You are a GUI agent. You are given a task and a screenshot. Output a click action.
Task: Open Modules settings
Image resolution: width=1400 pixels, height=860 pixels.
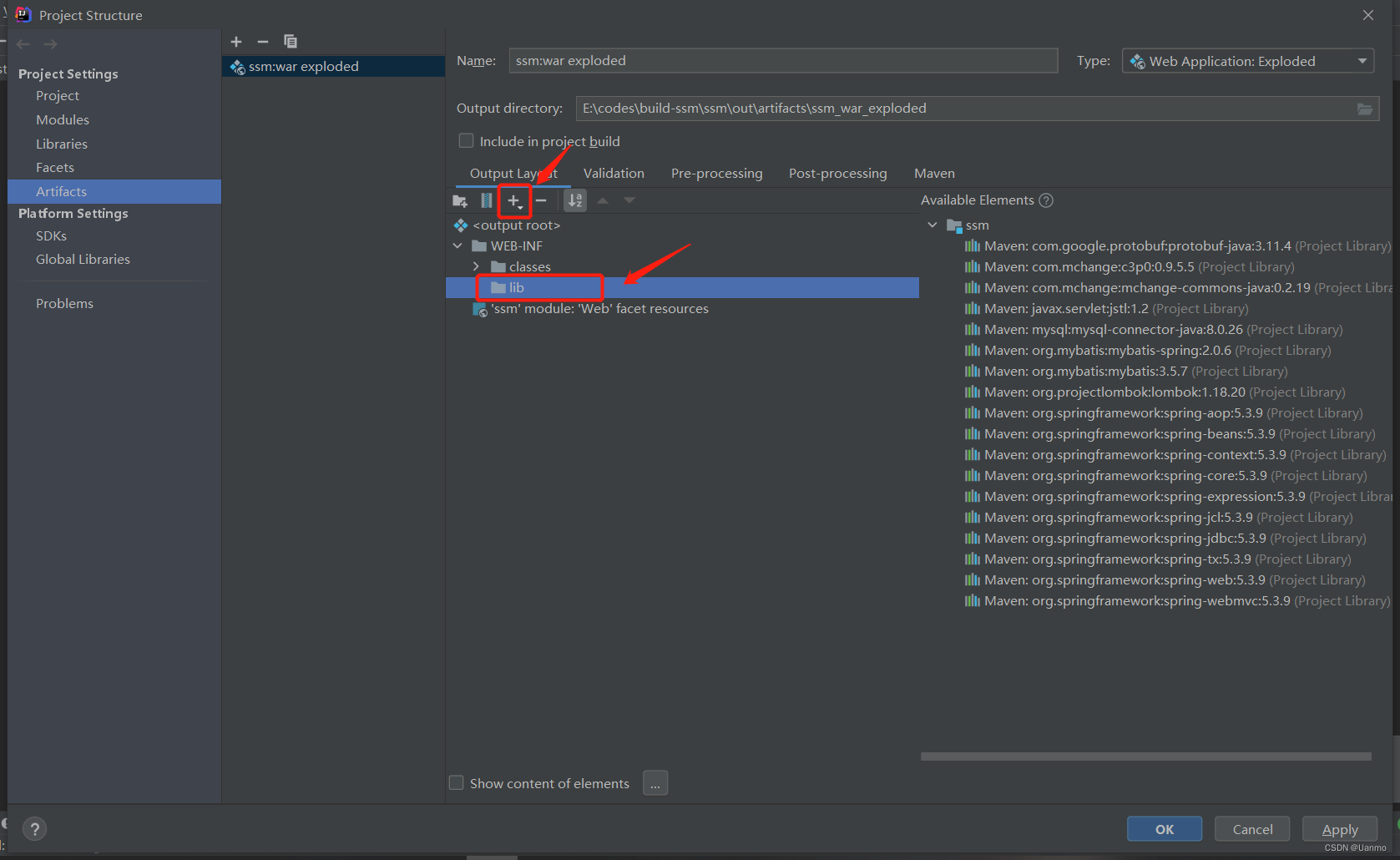(x=63, y=120)
